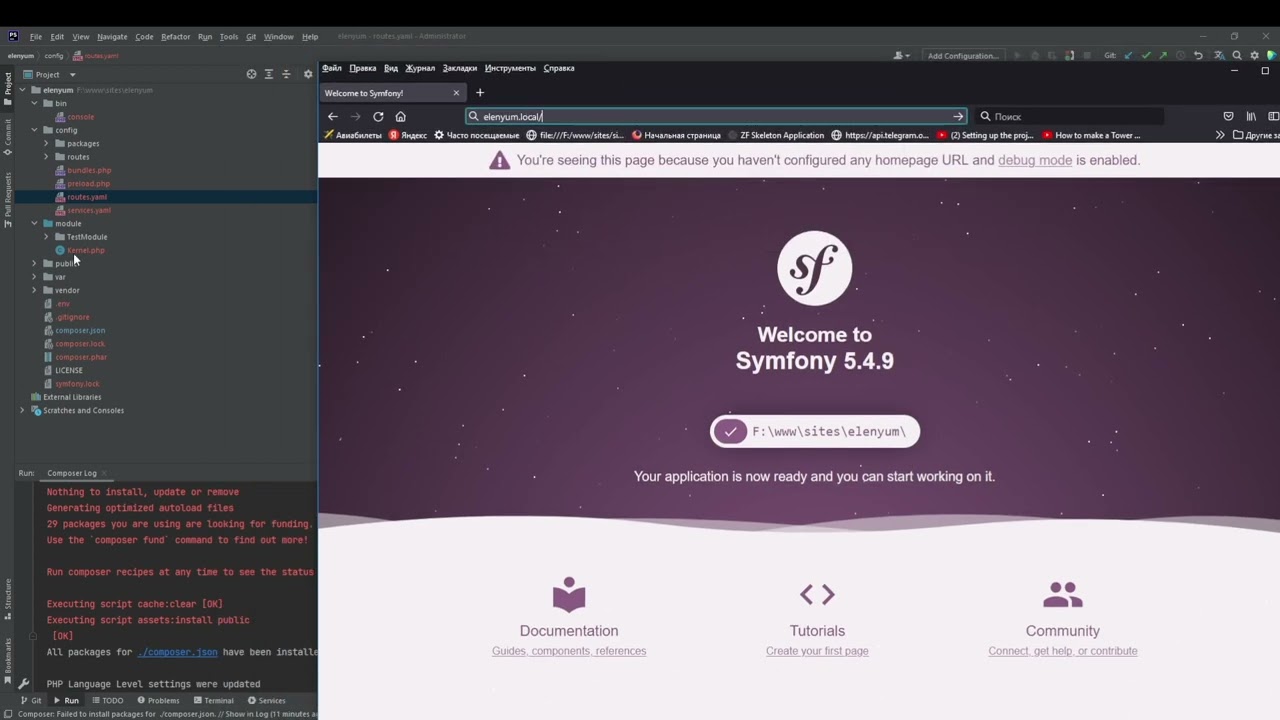Viewport: 1280px width, 720px height.
Task: Open the Firefox library icon
Action: [1251, 116]
